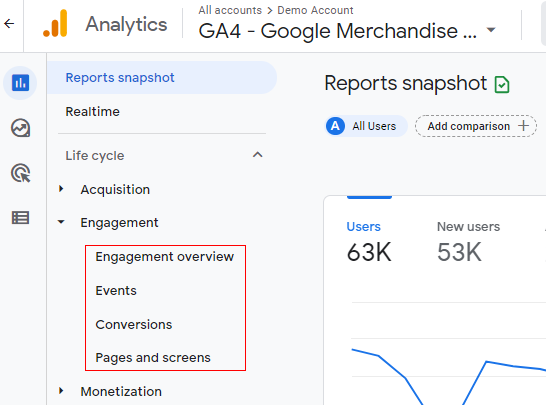The height and width of the screenshot is (405, 546).
Task: Click the 53K new users value
Action: [x=459, y=252]
